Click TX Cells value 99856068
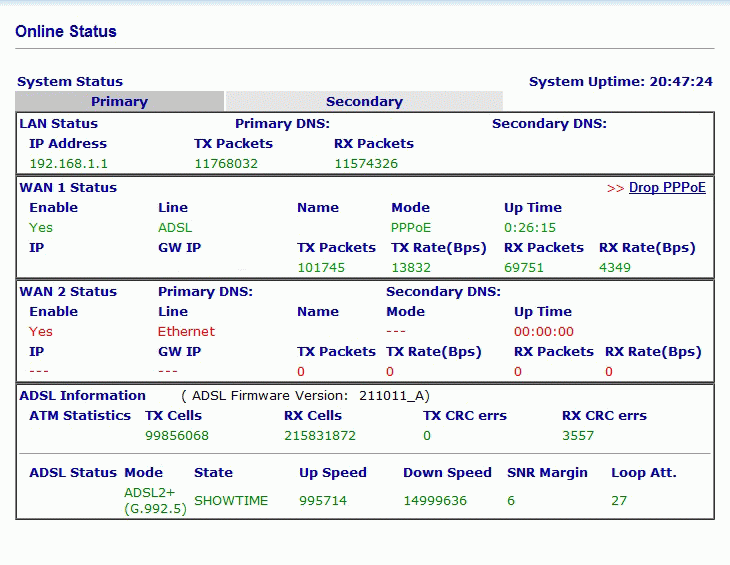Viewport: 730px width, 565px height. (177, 436)
